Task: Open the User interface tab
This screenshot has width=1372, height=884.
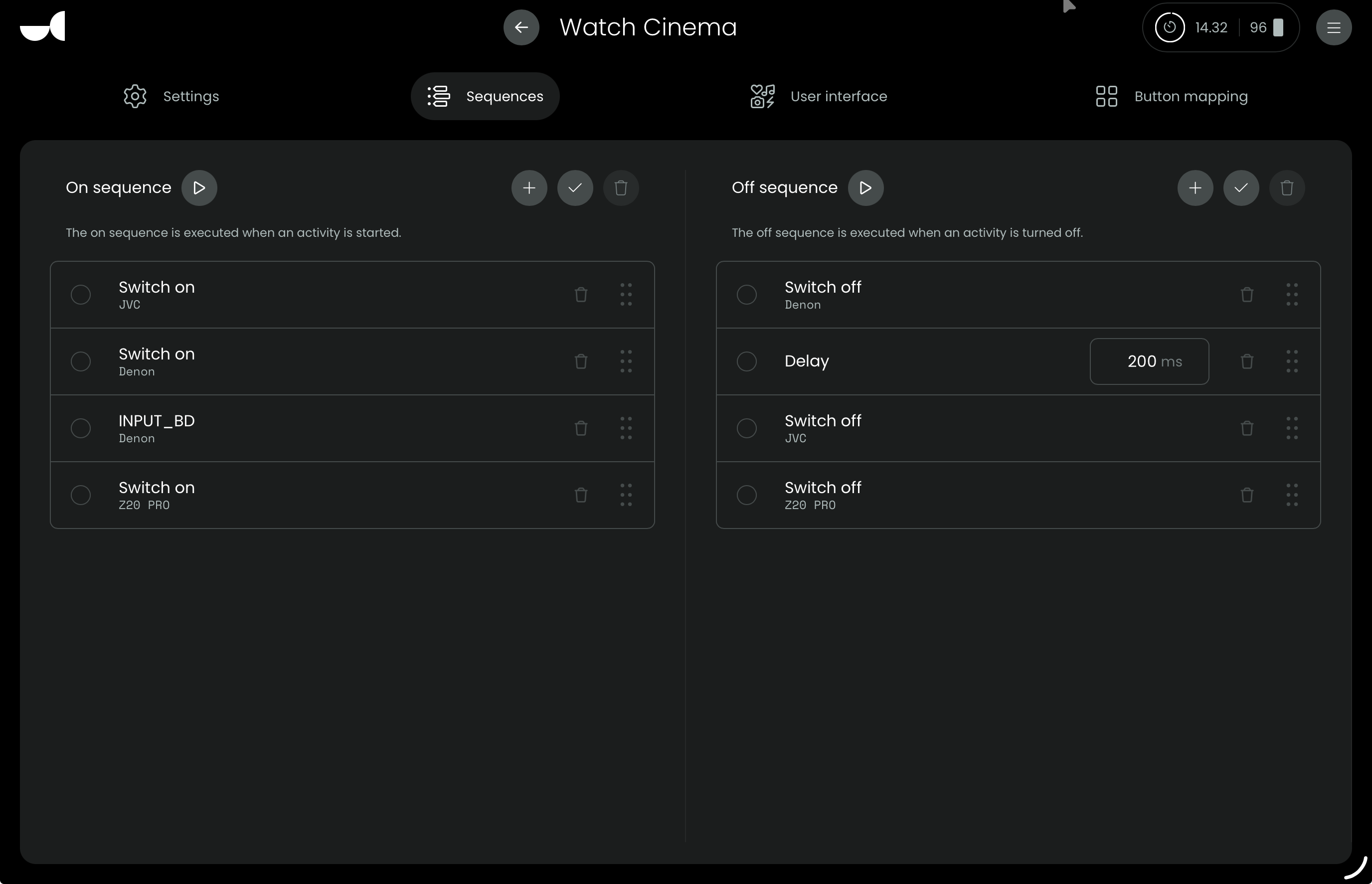Action: (x=819, y=96)
